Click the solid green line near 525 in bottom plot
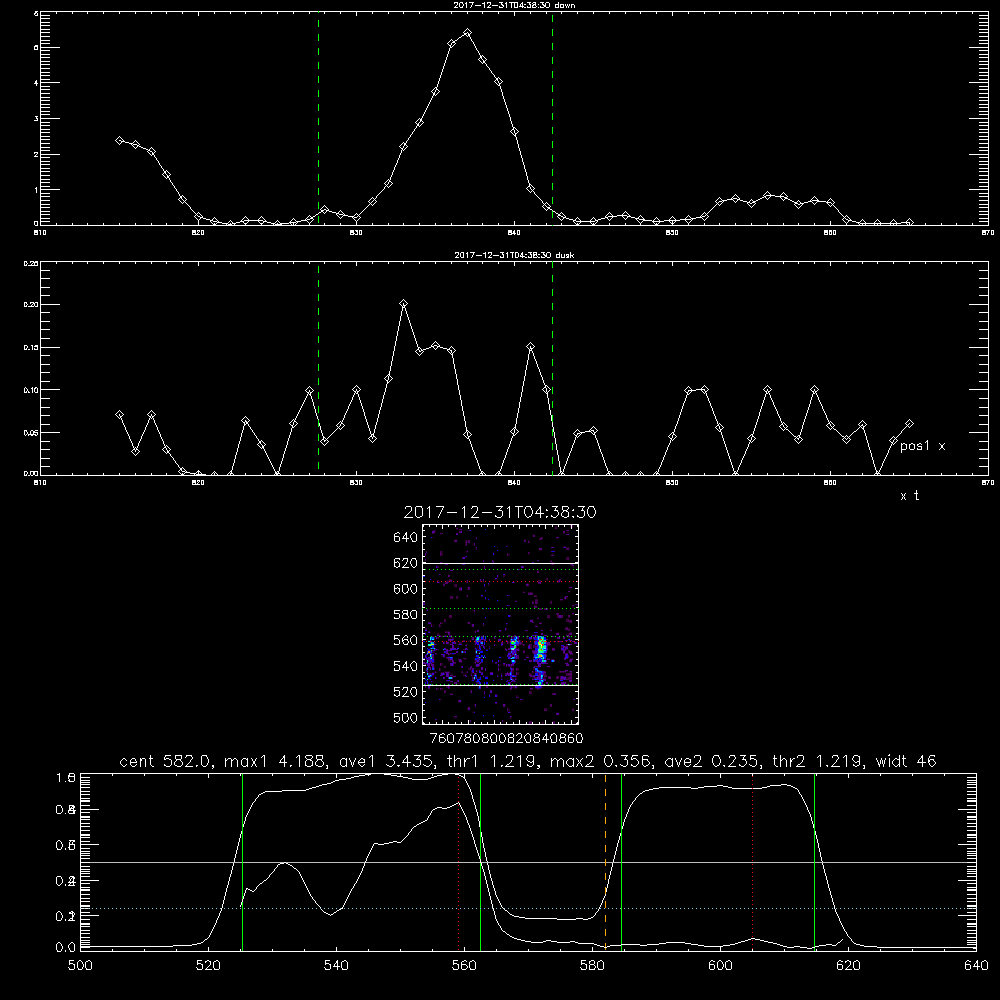 [242, 861]
